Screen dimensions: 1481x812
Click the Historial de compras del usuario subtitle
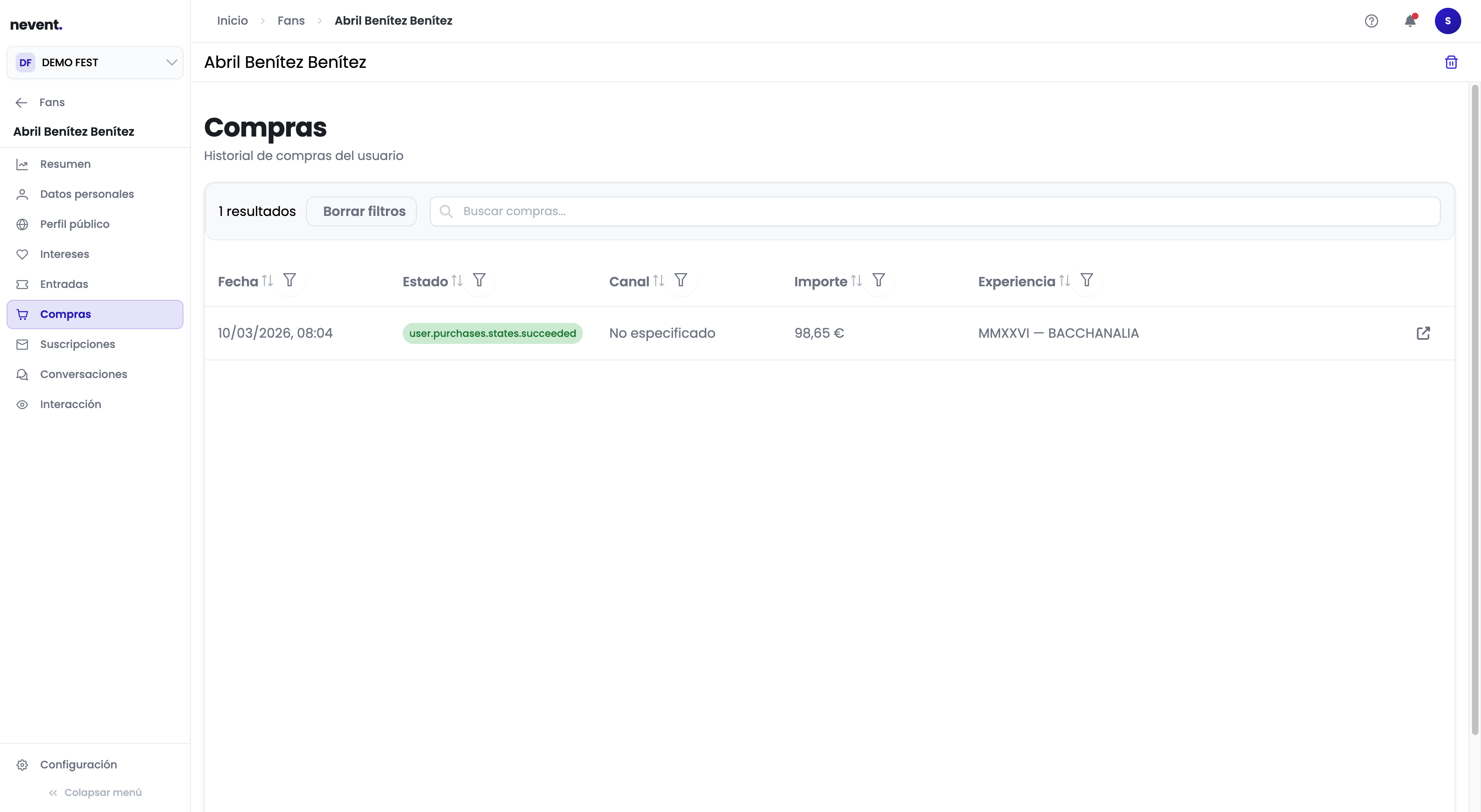(x=304, y=156)
